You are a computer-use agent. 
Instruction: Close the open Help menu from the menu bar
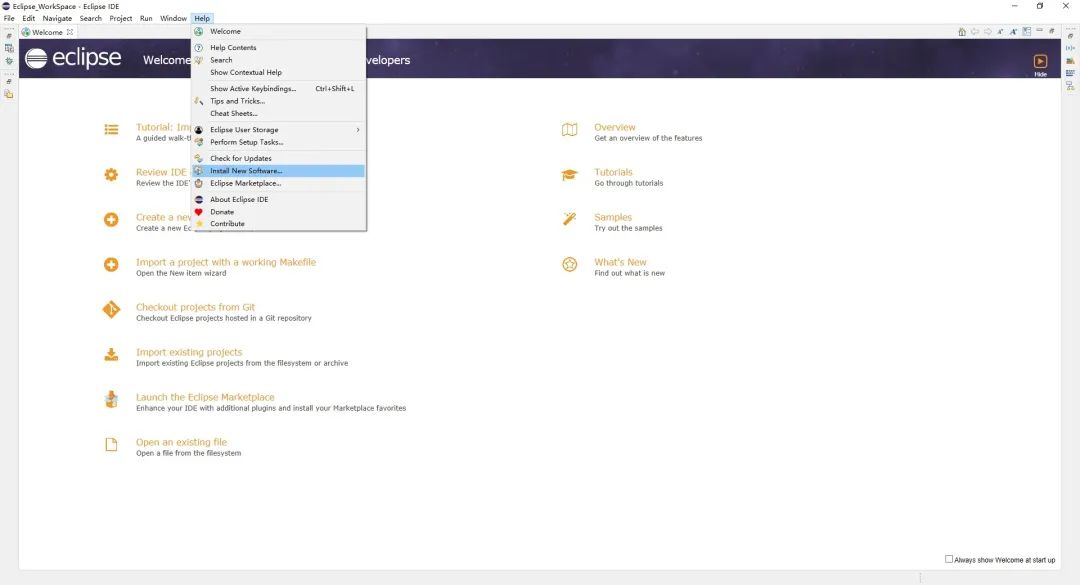click(x=202, y=19)
